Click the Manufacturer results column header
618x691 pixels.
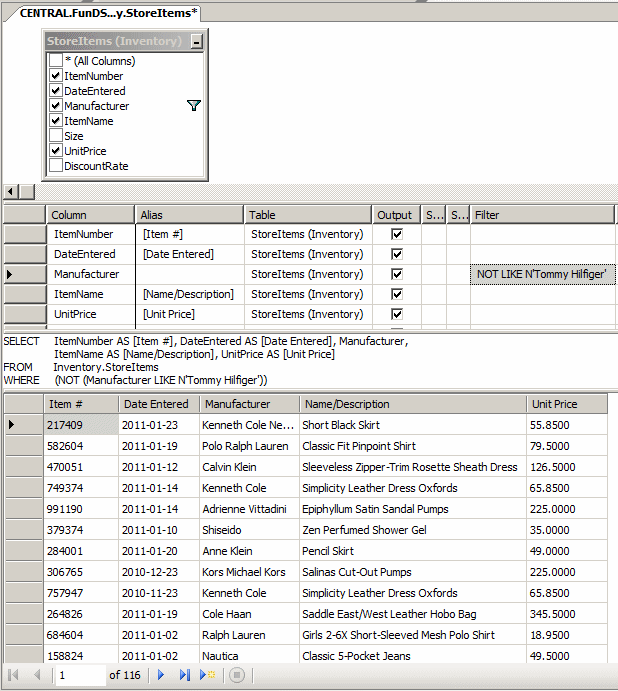coord(249,404)
